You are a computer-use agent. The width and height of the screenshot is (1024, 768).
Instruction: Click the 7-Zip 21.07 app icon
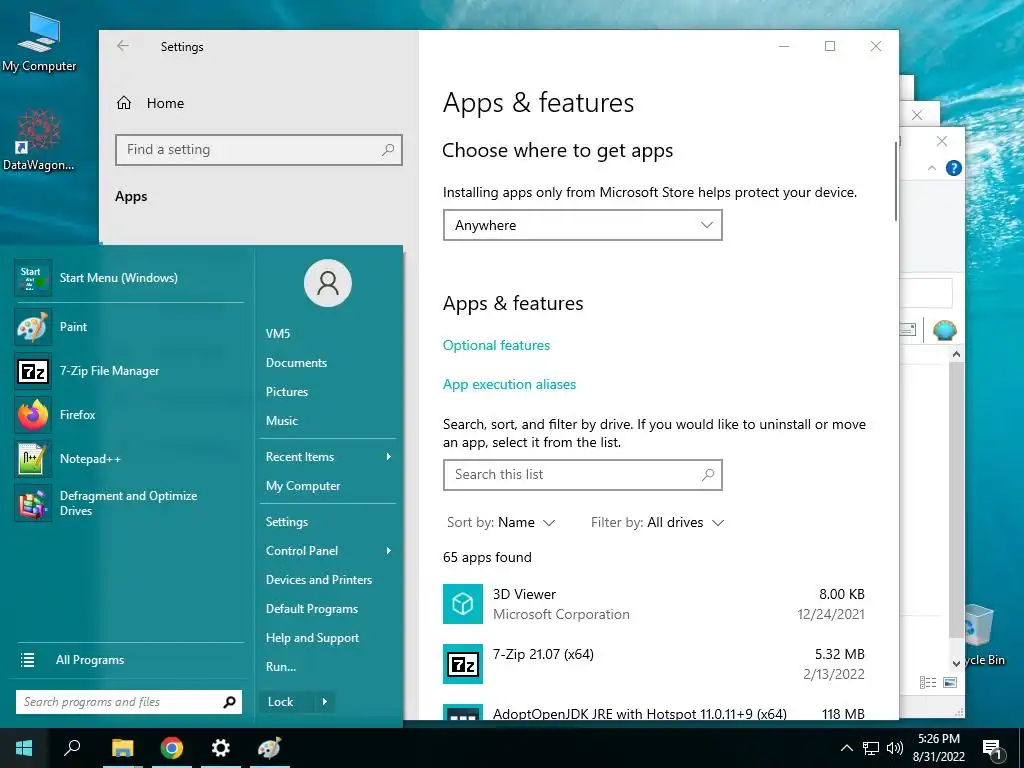click(x=463, y=664)
